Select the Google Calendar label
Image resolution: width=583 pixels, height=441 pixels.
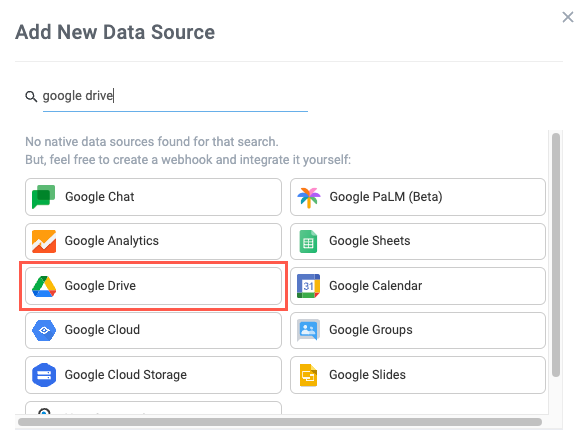pyautogui.click(x=376, y=286)
